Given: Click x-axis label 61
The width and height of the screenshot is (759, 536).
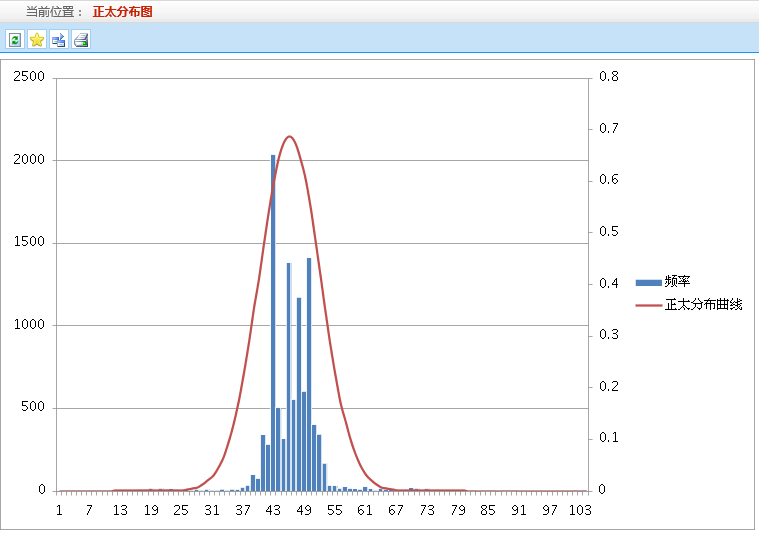Looking at the screenshot, I should click(364, 510).
